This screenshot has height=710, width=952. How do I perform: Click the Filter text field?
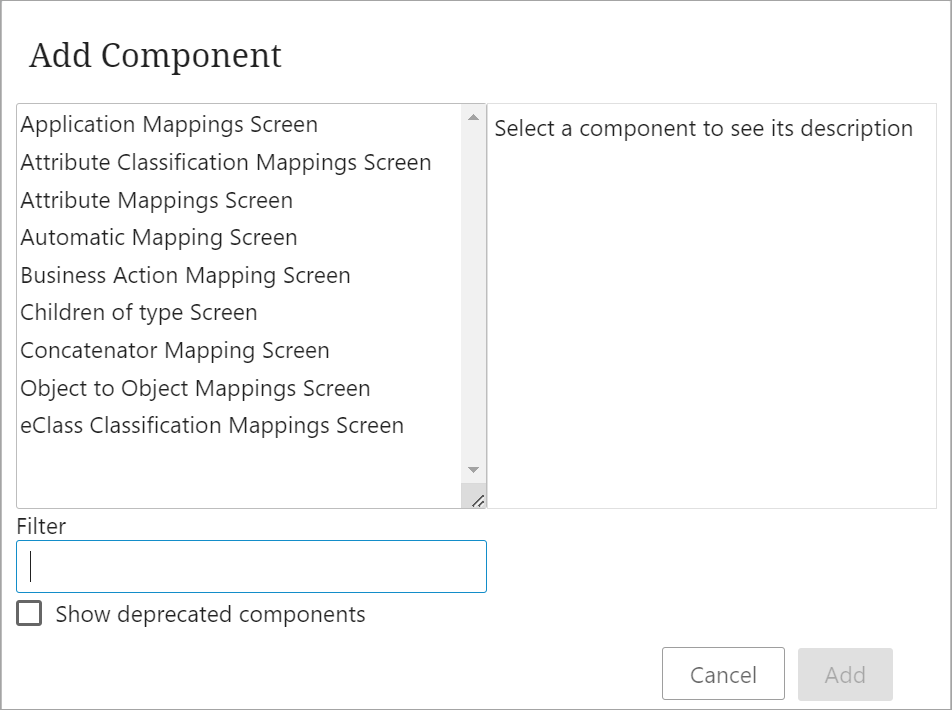coord(251,567)
